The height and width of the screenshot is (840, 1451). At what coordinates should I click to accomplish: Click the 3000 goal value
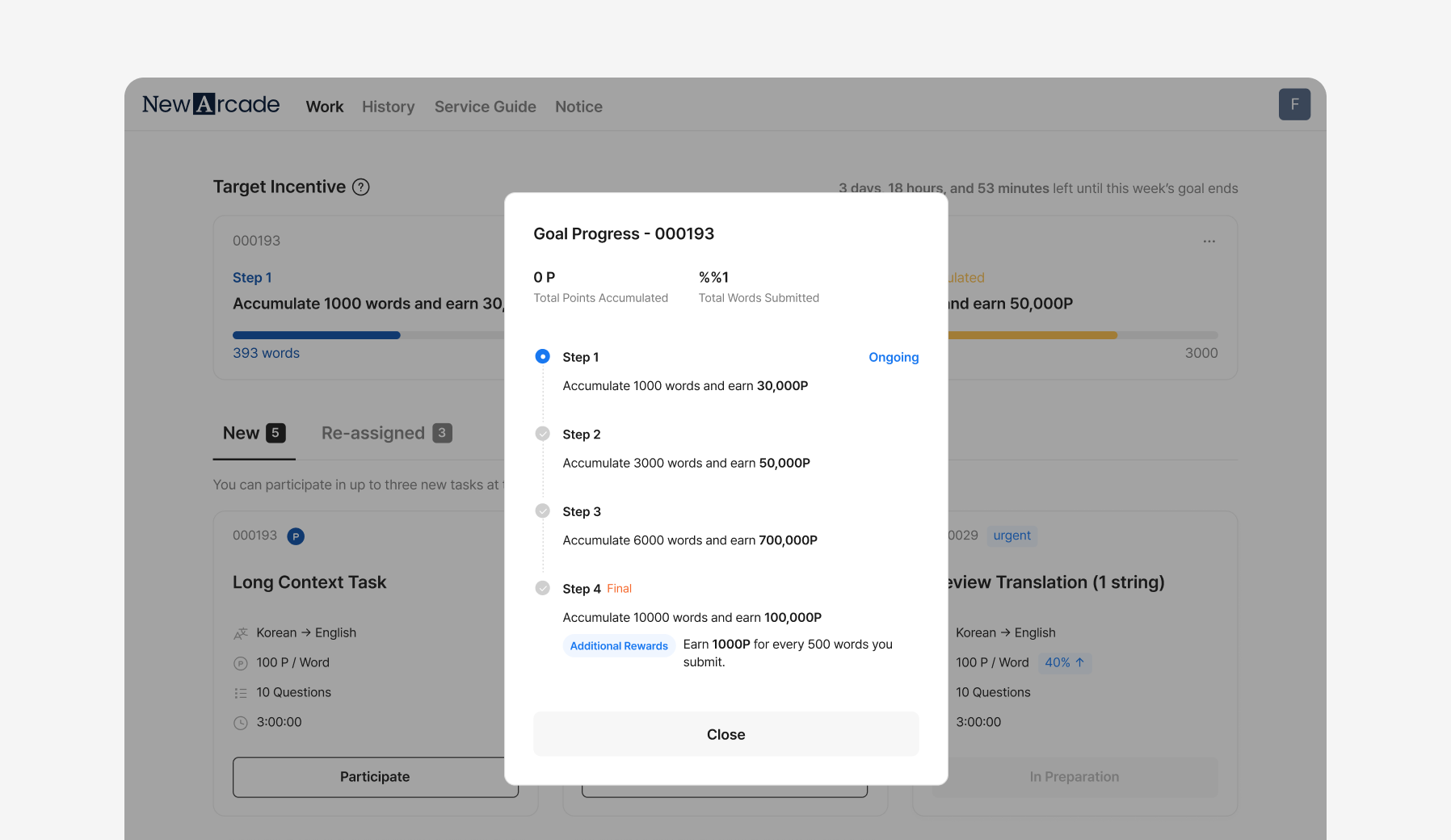(x=1201, y=353)
